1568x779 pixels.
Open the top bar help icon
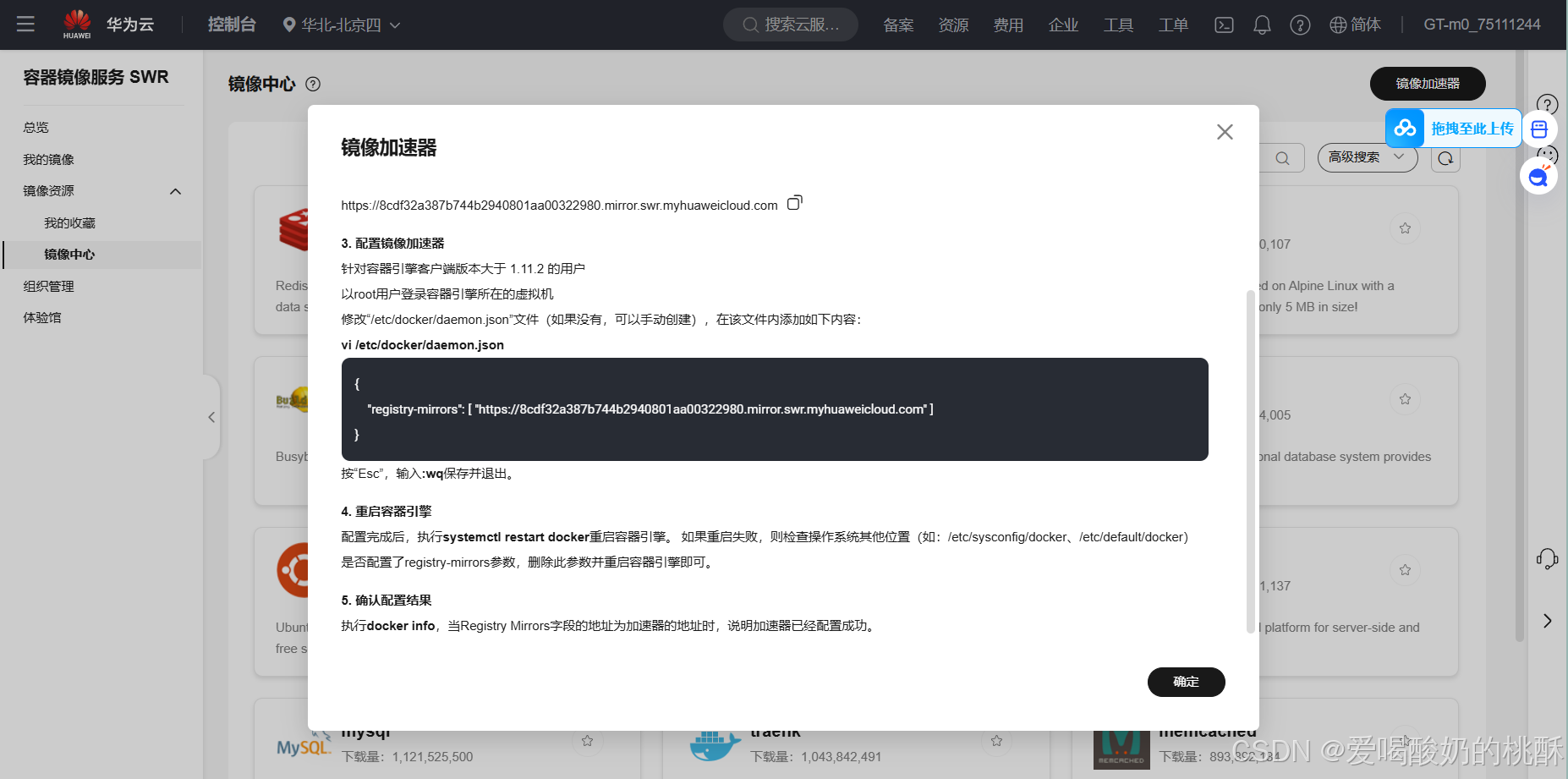pyautogui.click(x=1300, y=25)
